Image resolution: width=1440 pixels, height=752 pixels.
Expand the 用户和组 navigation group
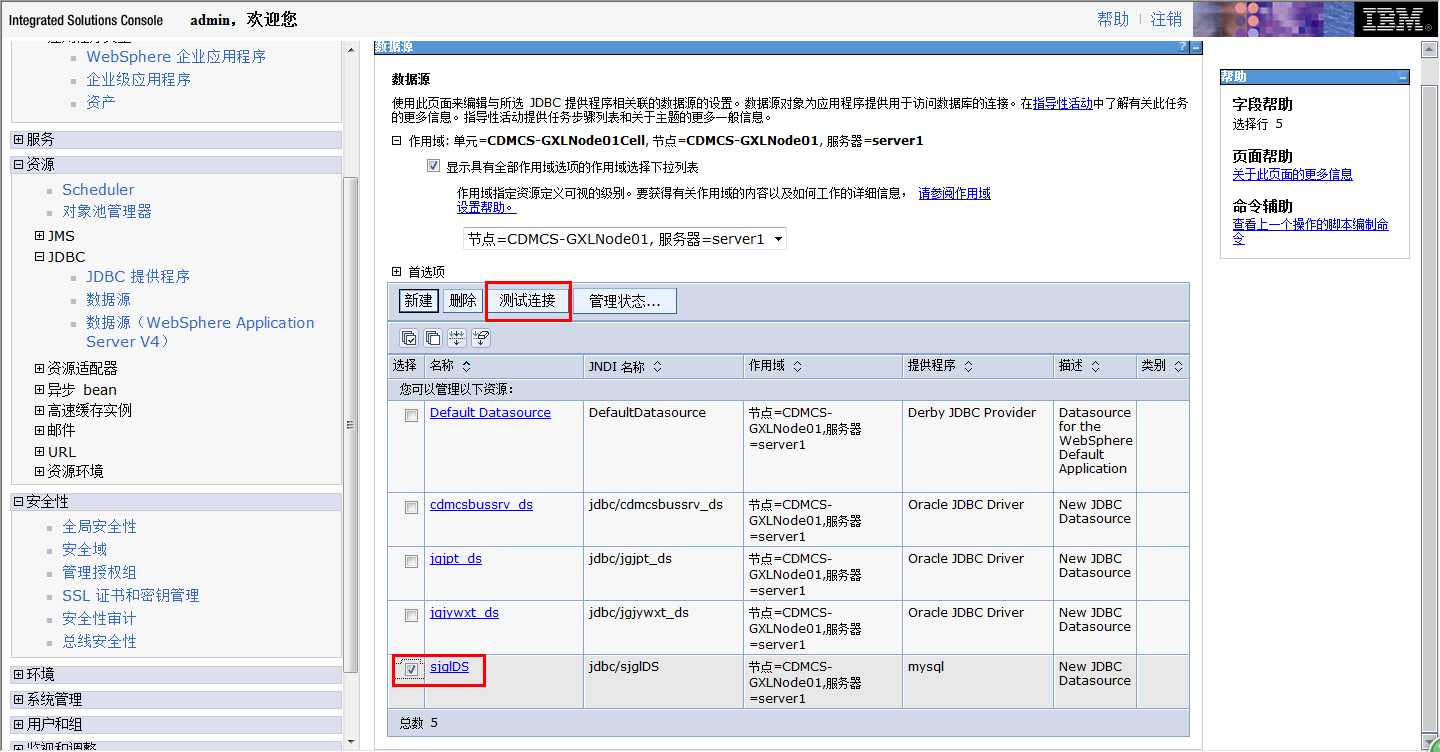click(19, 725)
